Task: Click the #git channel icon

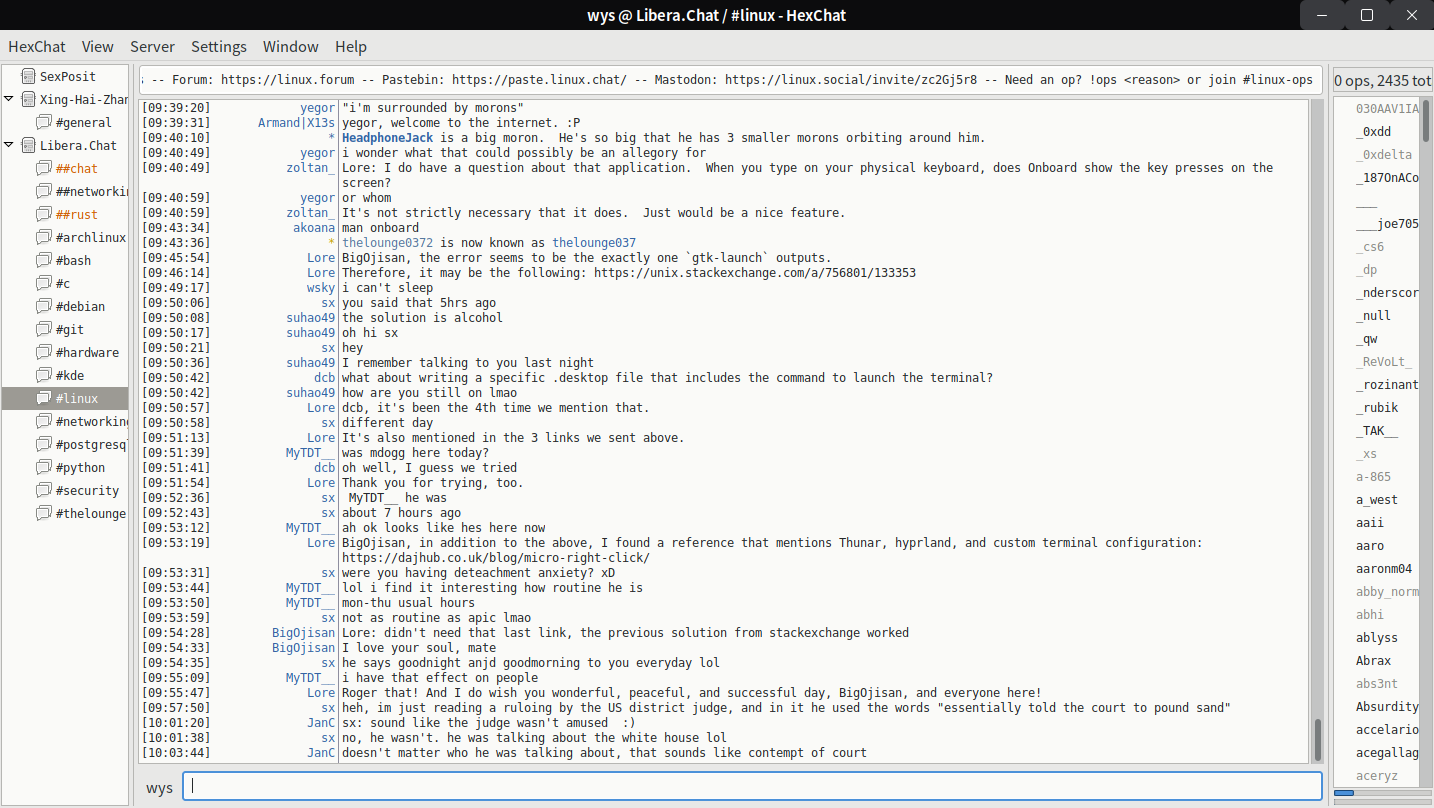Action: (43, 329)
